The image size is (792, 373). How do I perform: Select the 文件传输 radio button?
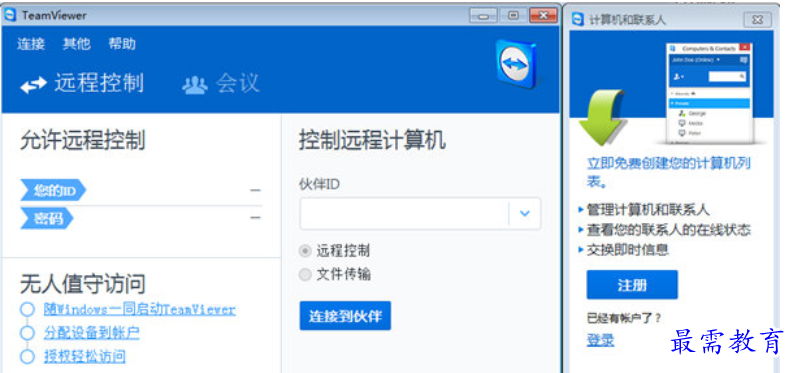pos(305,275)
